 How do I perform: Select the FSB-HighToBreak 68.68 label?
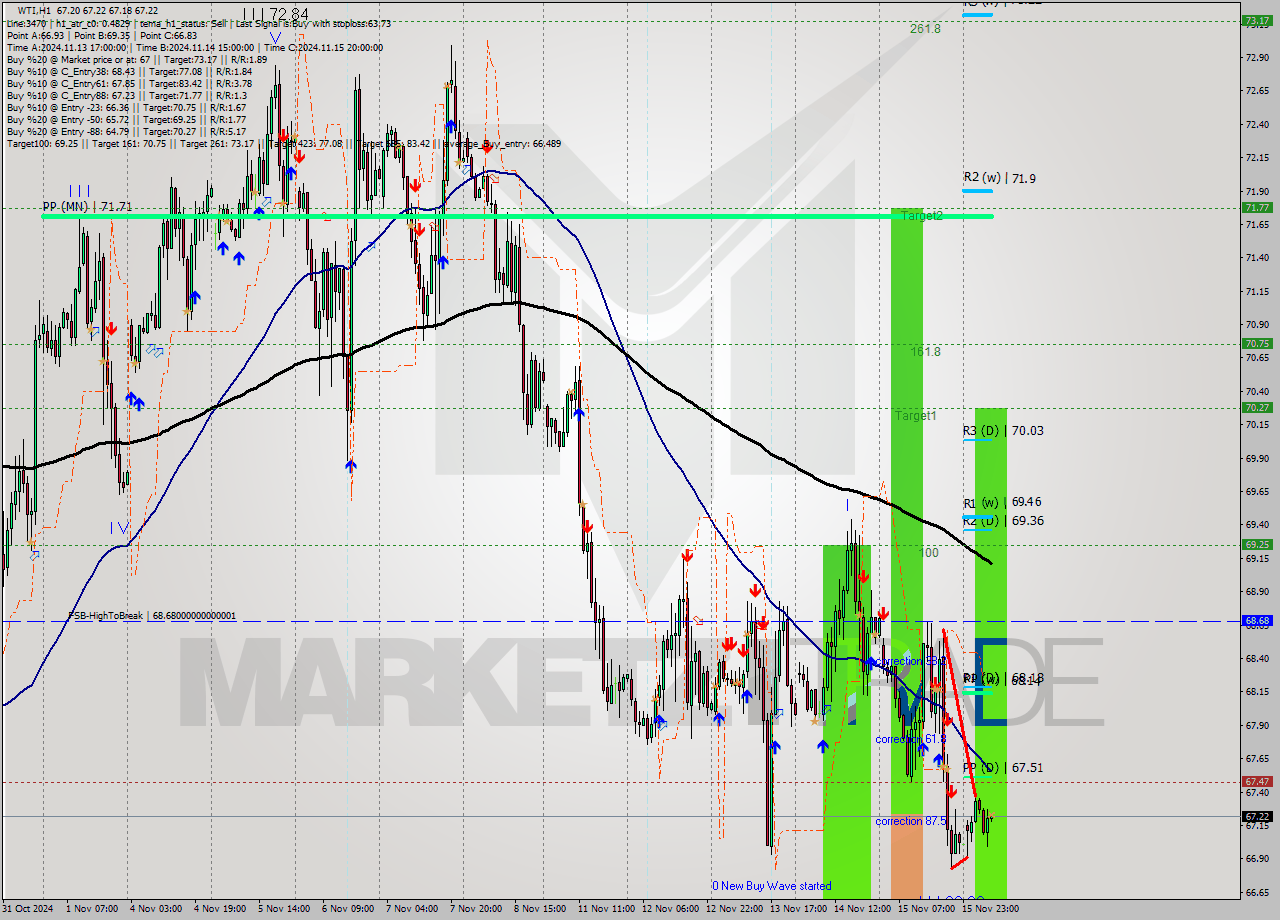coord(152,616)
